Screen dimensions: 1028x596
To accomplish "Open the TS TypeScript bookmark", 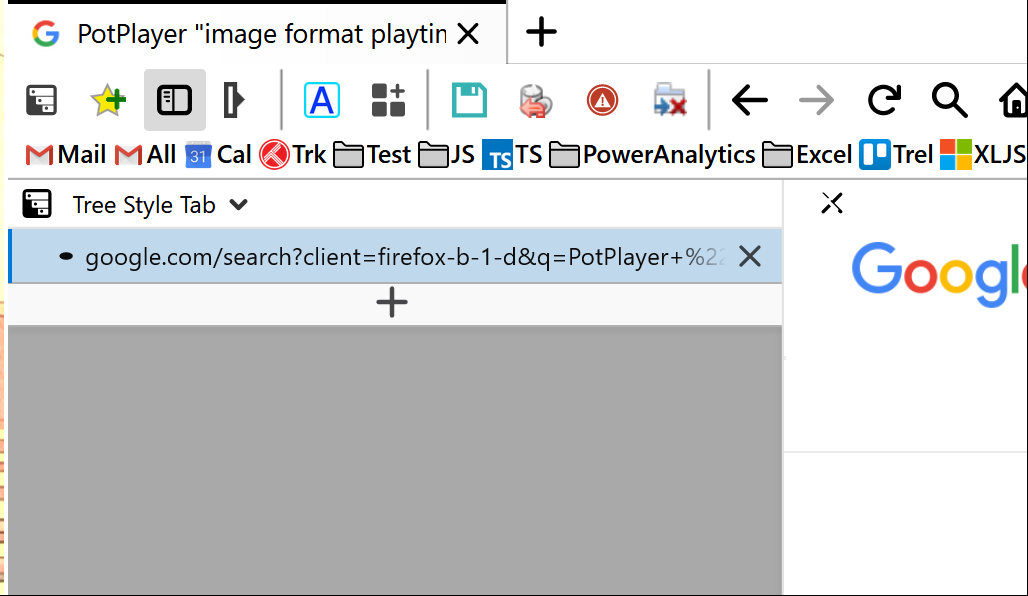I will (x=512, y=155).
